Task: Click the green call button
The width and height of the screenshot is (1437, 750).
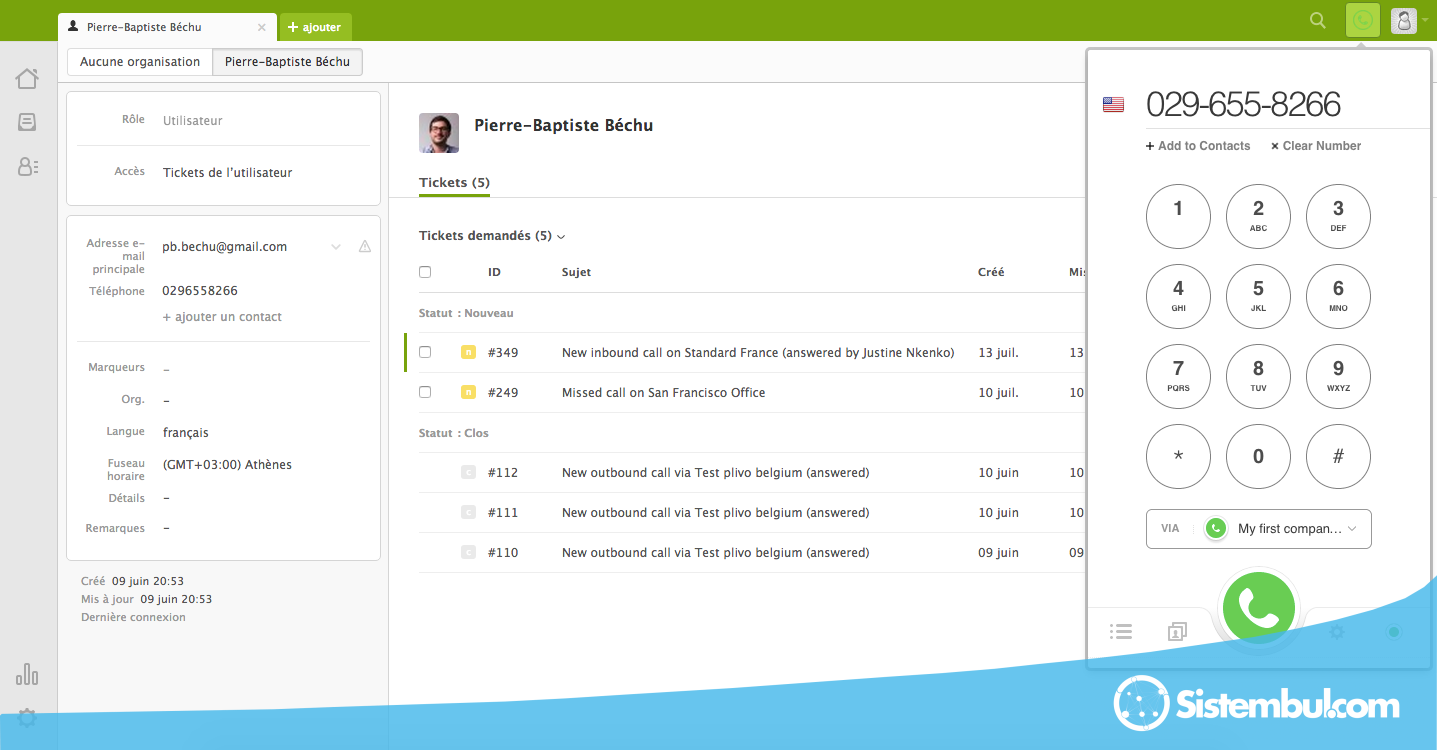Action: tap(1258, 608)
